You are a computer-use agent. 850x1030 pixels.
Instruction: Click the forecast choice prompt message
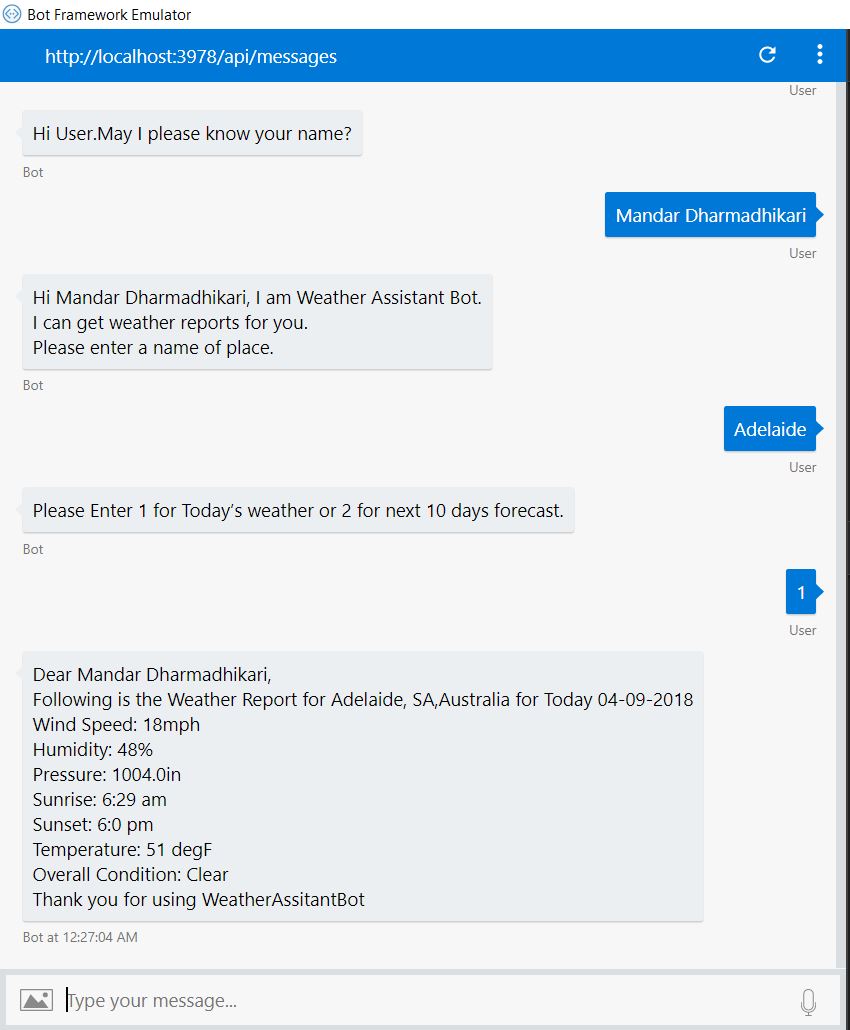point(298,510)
